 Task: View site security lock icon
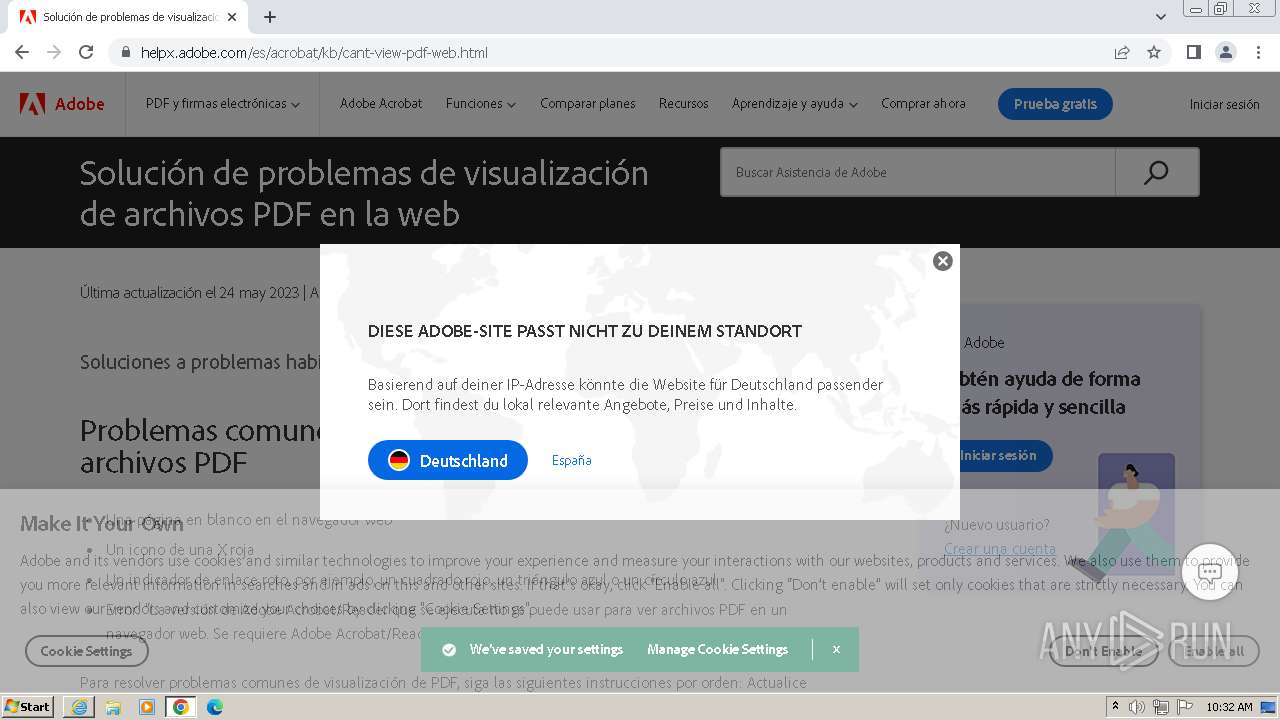pos(126,52)
